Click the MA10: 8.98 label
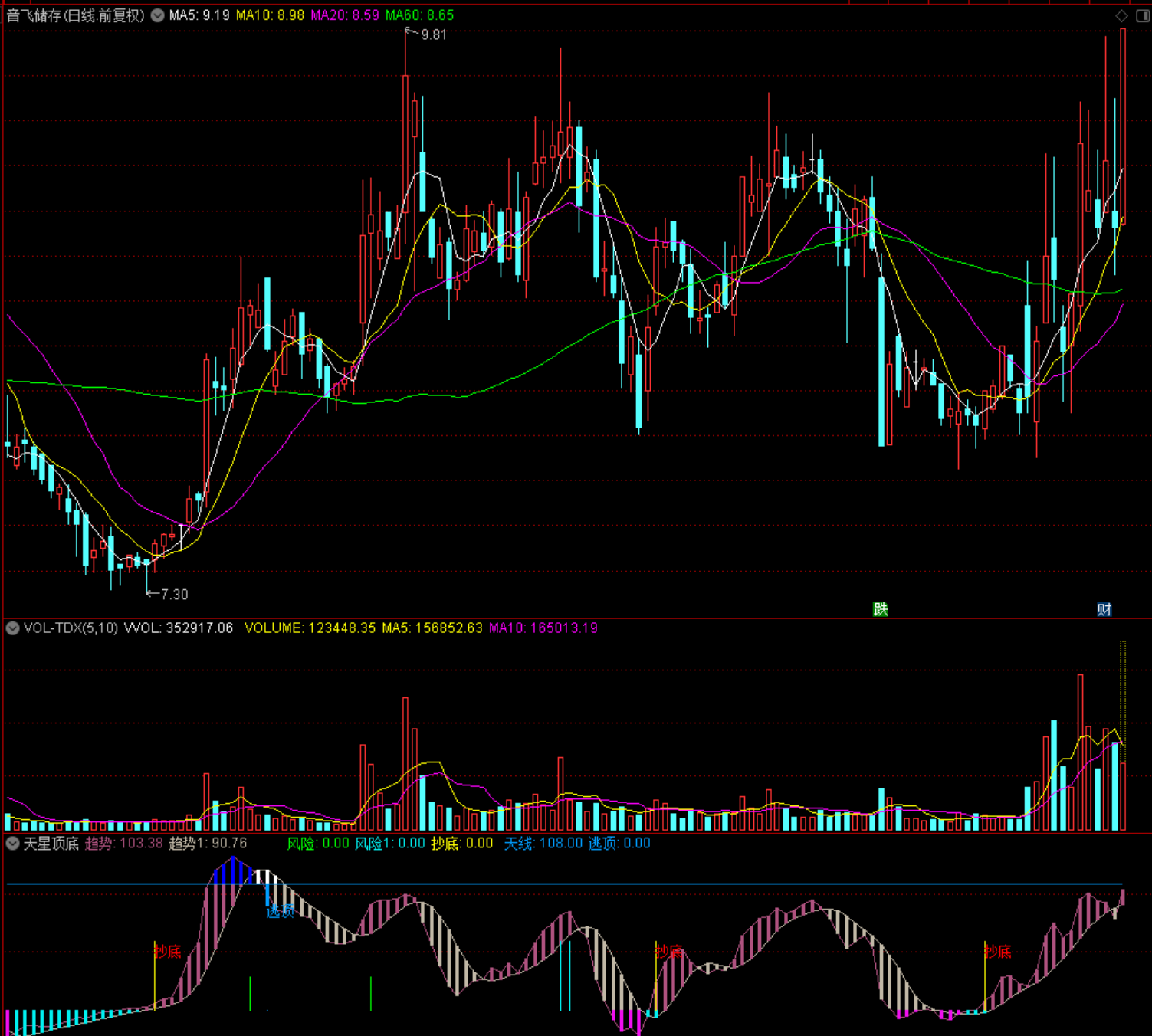 [x=270, y=15]
